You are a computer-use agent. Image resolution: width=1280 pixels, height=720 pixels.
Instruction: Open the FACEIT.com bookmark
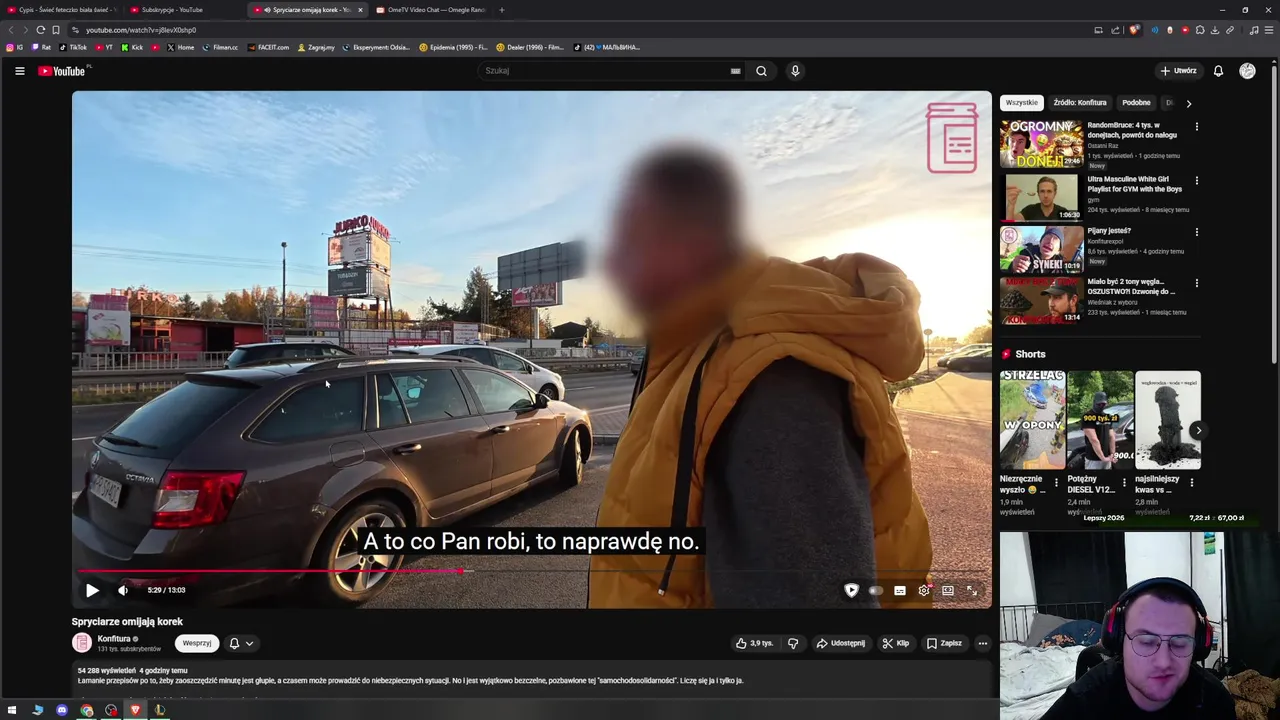coord(269,47)
